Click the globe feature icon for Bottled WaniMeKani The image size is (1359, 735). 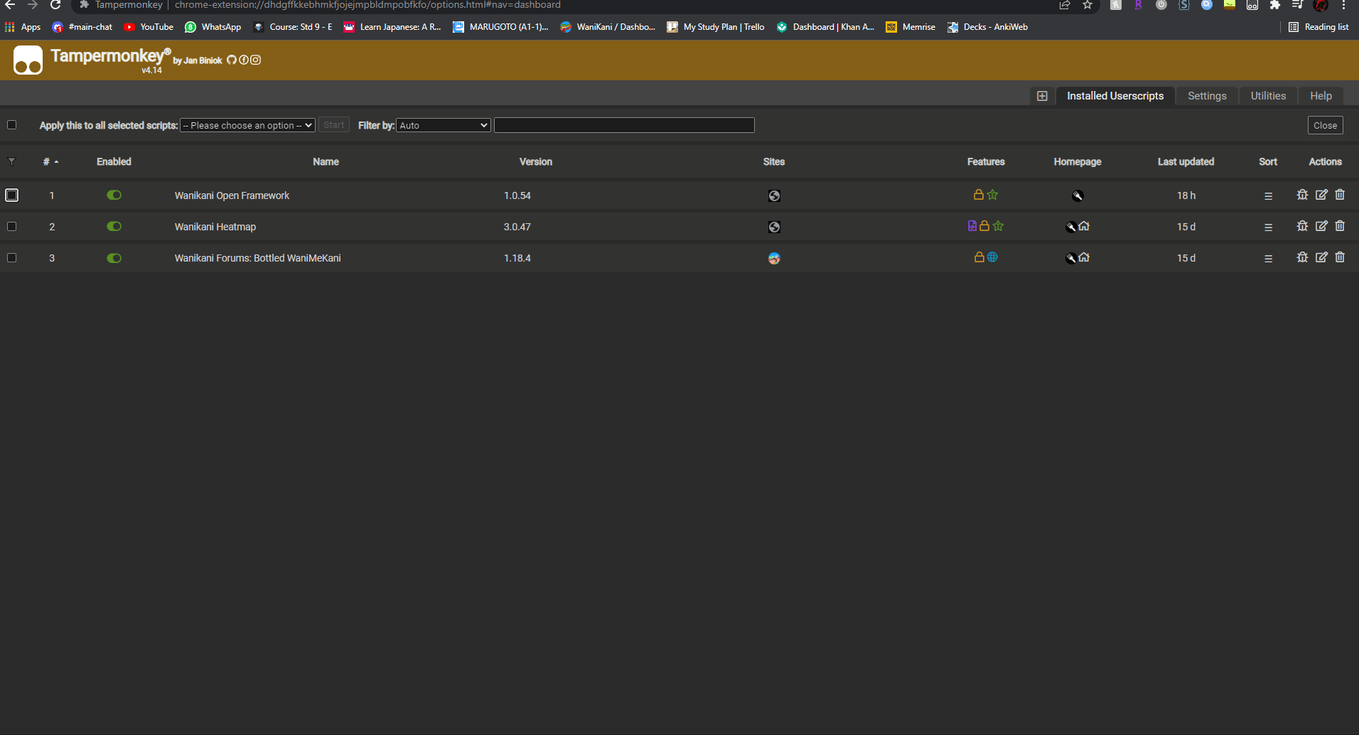click(x=992, y=257)
